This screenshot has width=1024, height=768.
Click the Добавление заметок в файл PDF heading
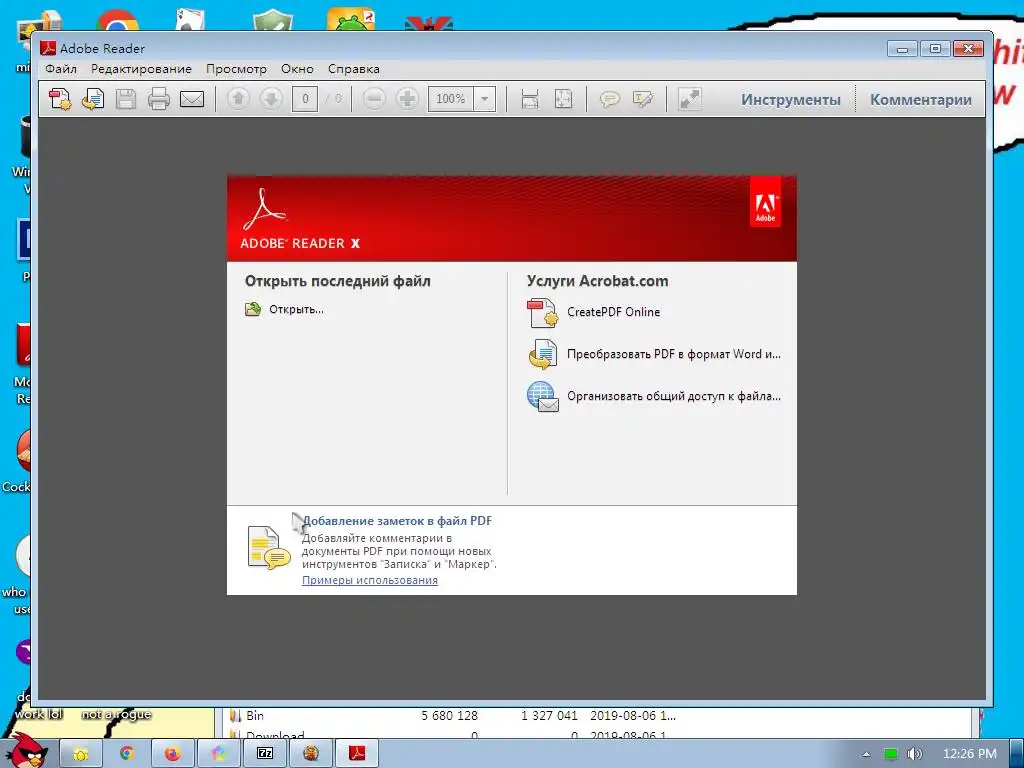396,521
